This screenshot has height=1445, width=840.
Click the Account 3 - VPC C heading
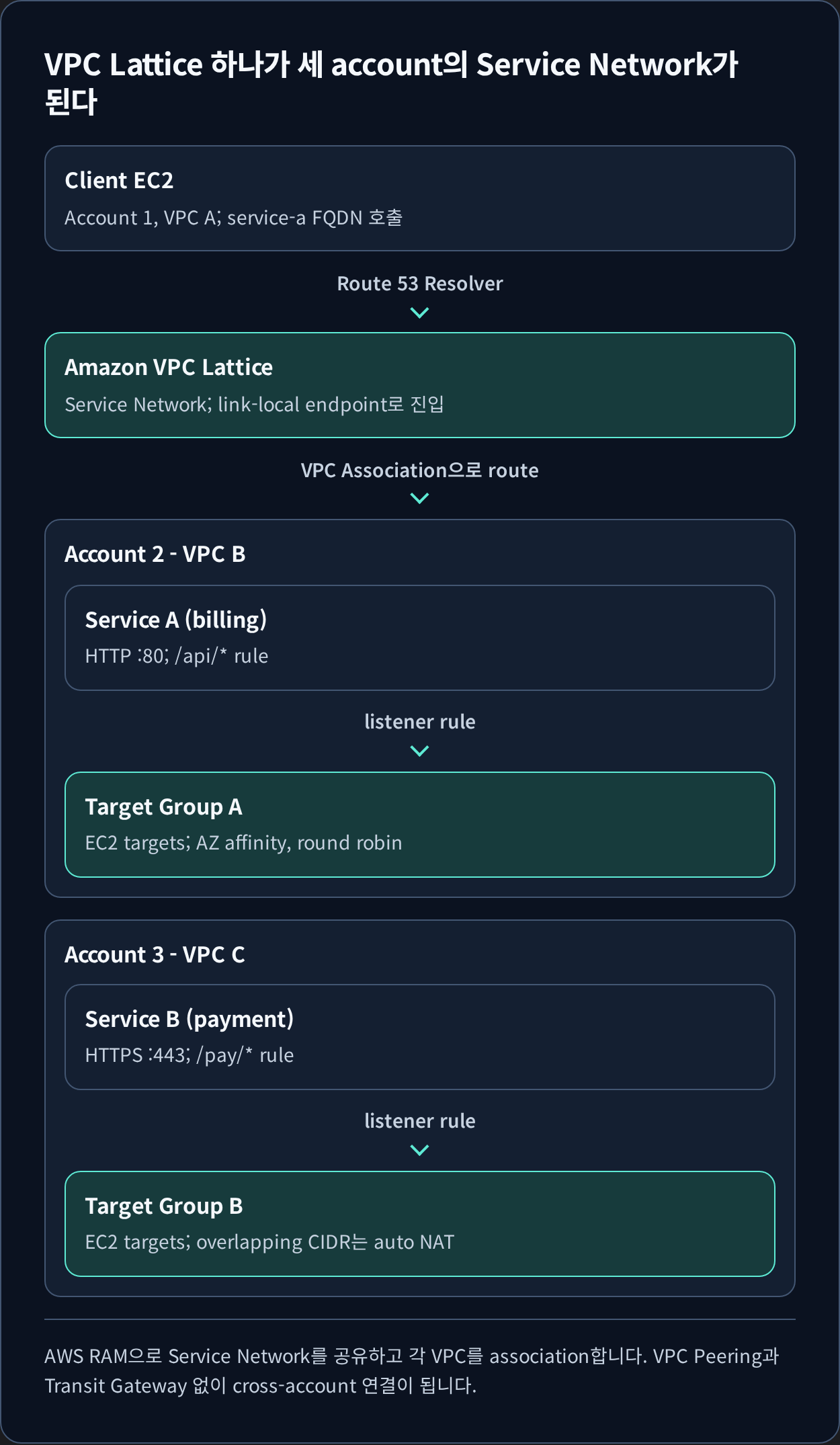tap(155, 954)
